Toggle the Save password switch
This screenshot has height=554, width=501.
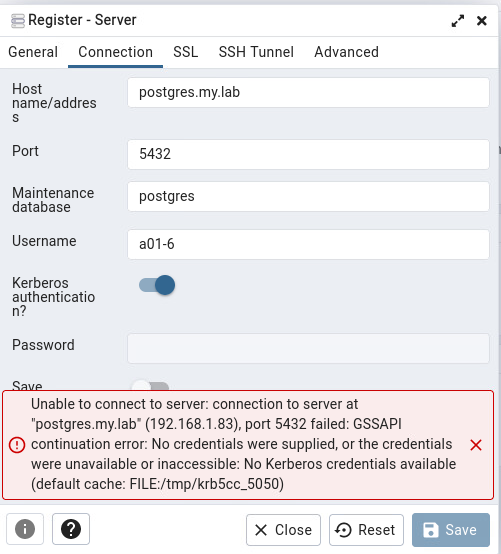[150, 386]
